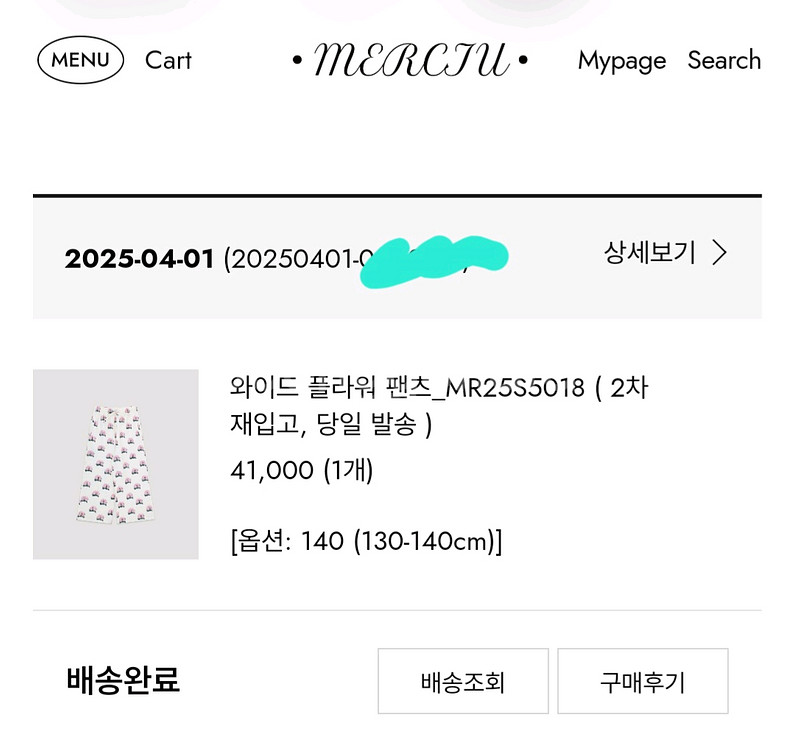The height and width of the screenshot is (750, 795).
Task: Click the 배송완료 delivery status label
Action: coord(123,680)
